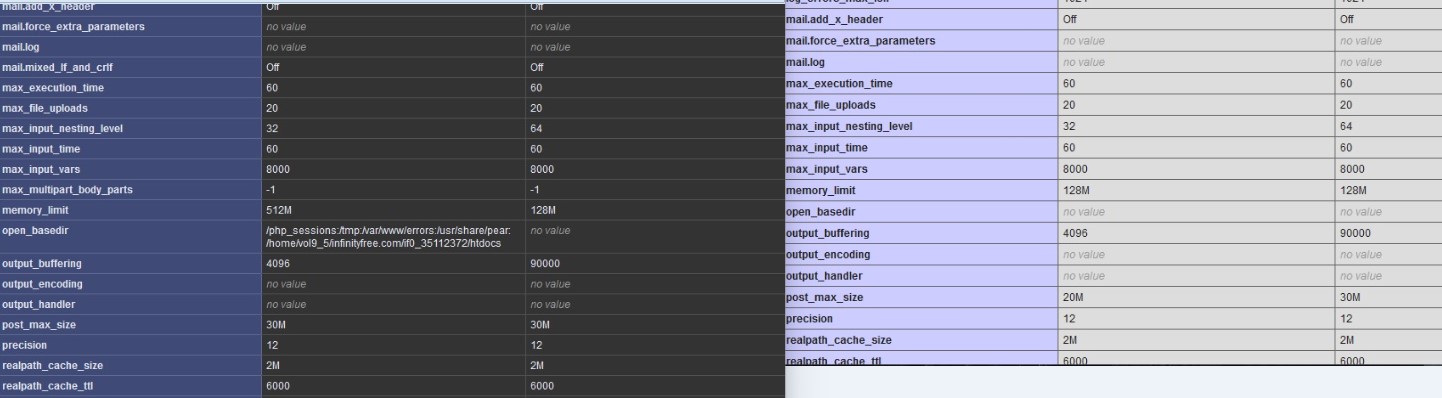Click value 64 in dark table
Viewport: 1442px width, 398px height.
pos(537,129)
